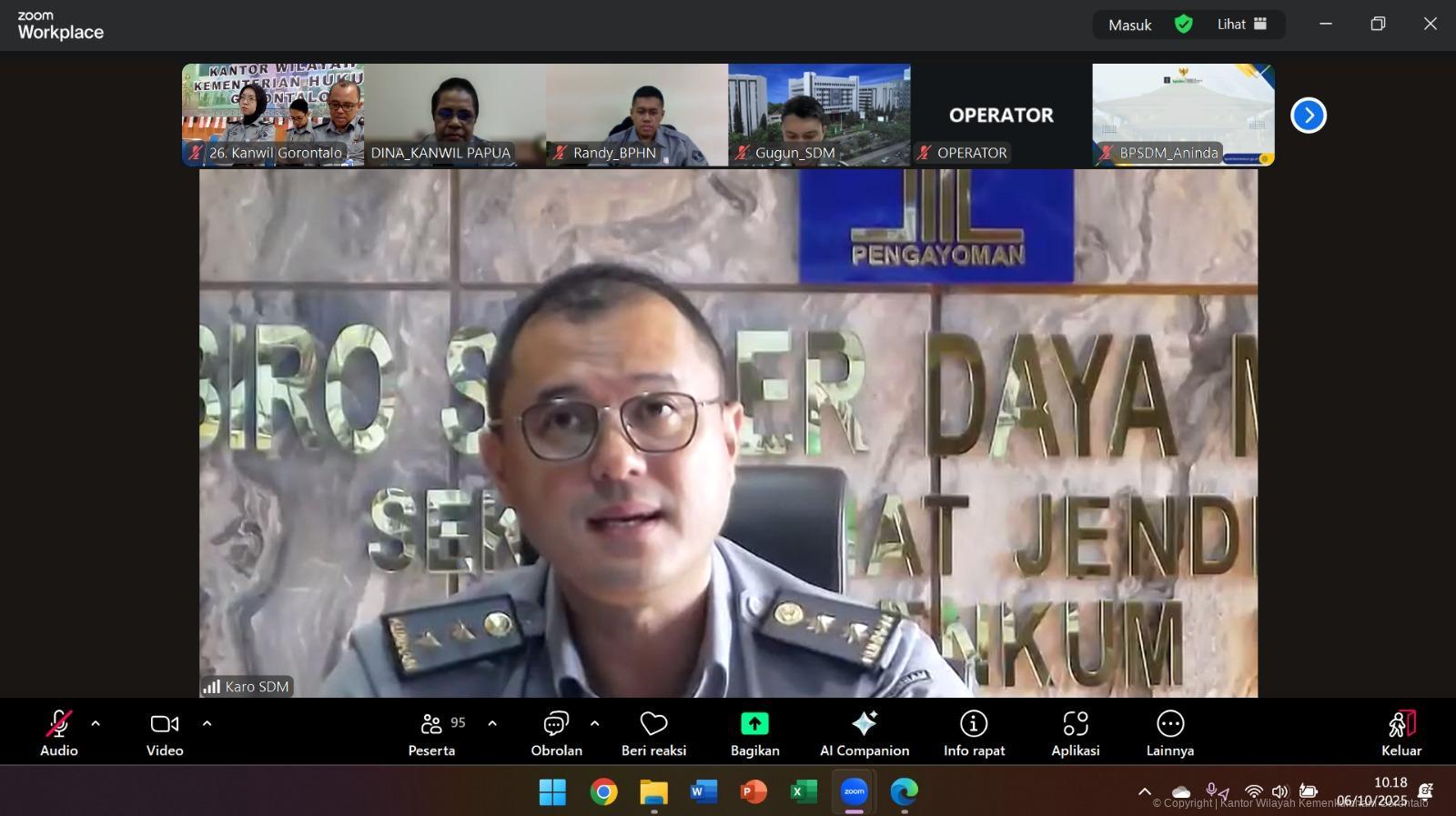Expand the Peserta options arrow

(x=492, y=724)
